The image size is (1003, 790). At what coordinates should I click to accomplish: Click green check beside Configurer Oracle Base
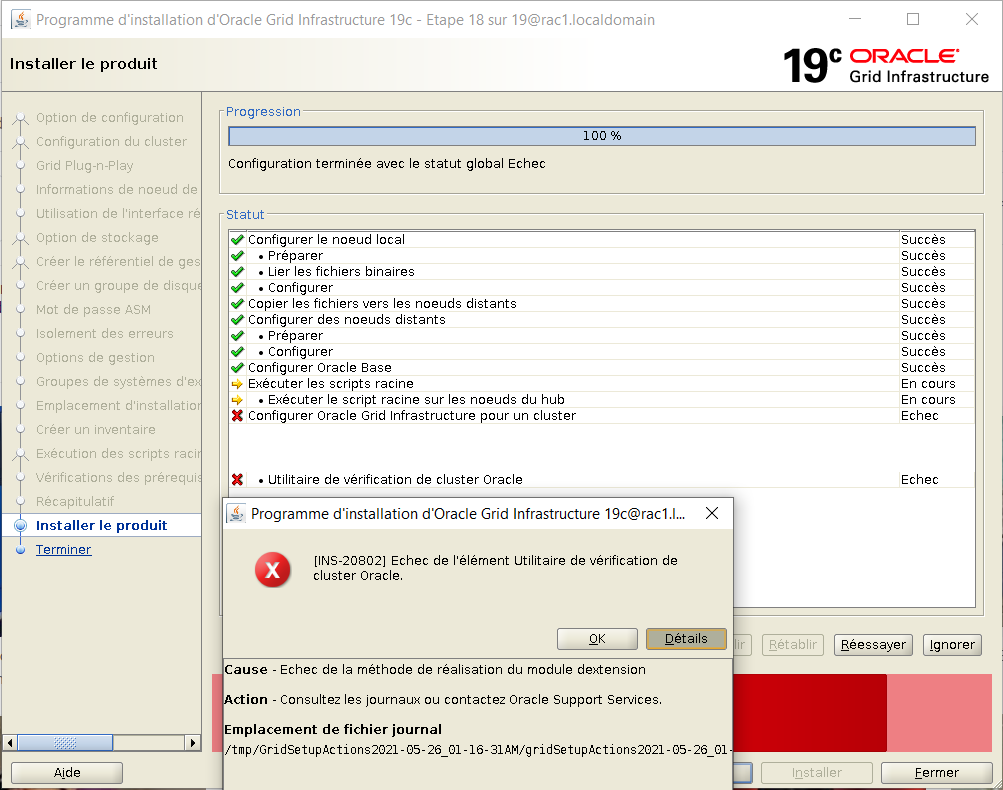237,368
